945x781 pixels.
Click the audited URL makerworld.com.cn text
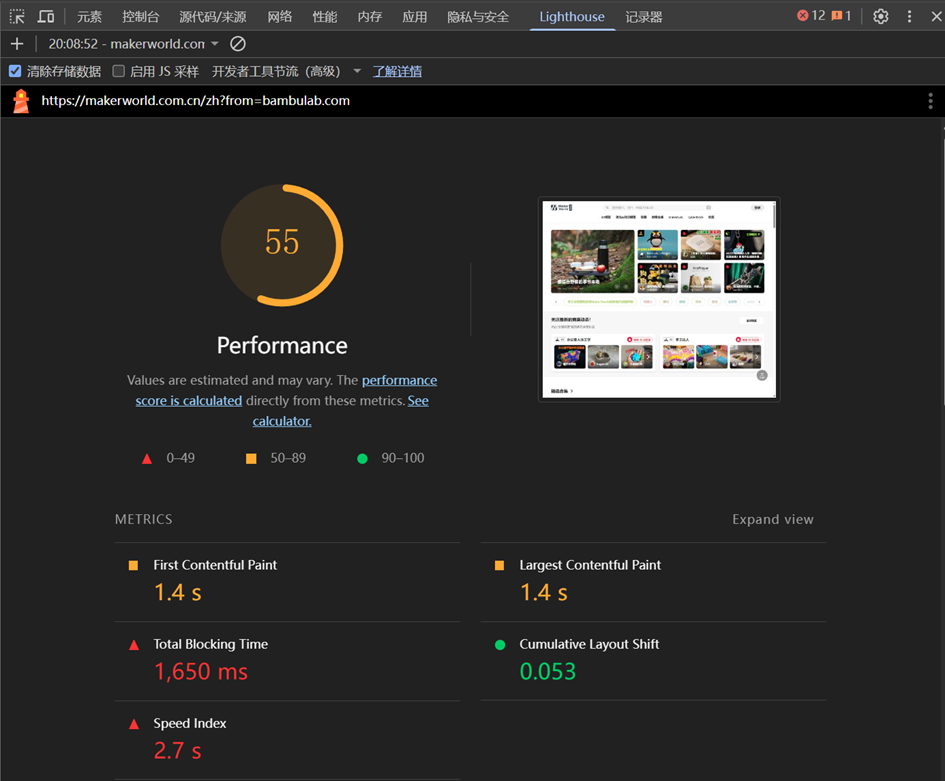[x=195, y=101]
